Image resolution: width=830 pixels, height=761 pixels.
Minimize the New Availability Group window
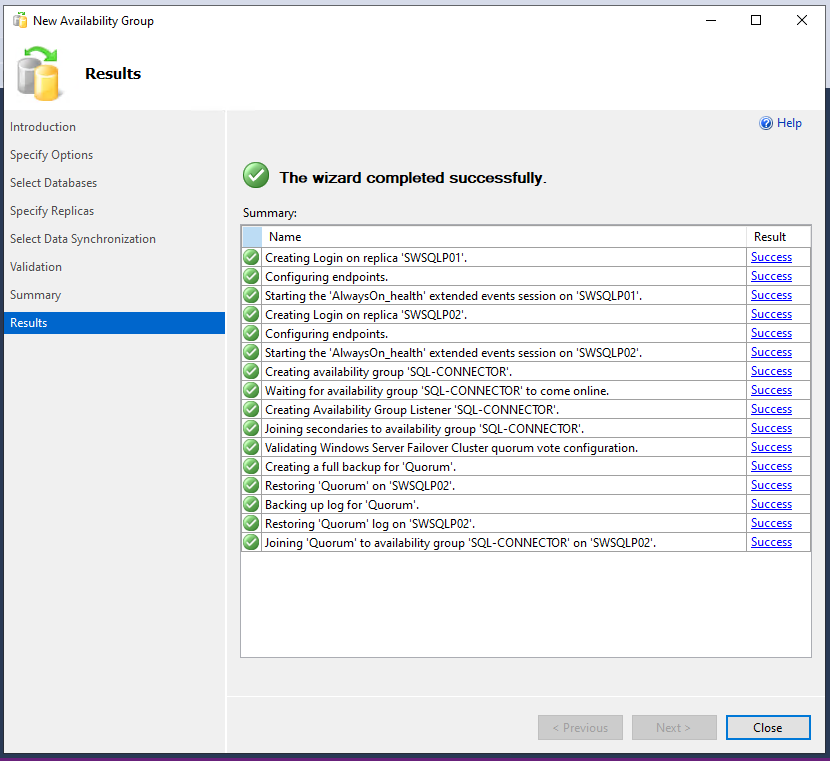(711, 20)
